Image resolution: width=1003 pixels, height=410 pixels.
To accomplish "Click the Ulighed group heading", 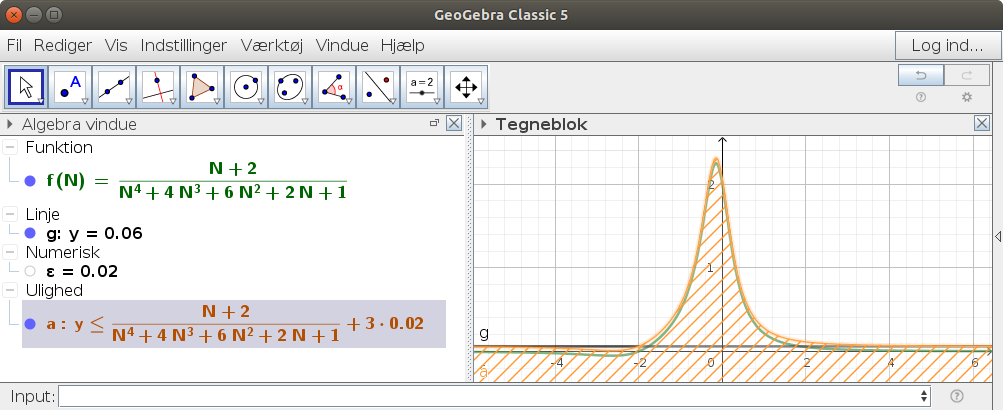I will [54, 290].
